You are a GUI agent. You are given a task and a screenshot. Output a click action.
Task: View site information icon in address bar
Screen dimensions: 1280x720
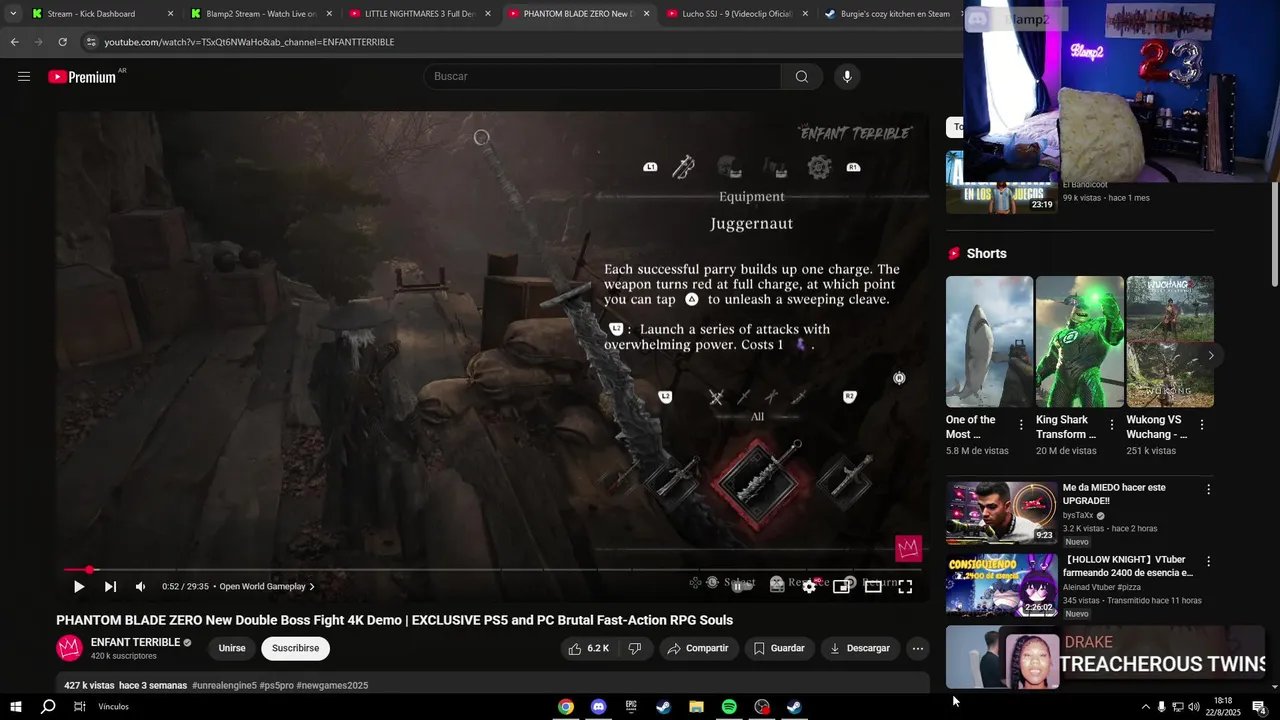90,42
